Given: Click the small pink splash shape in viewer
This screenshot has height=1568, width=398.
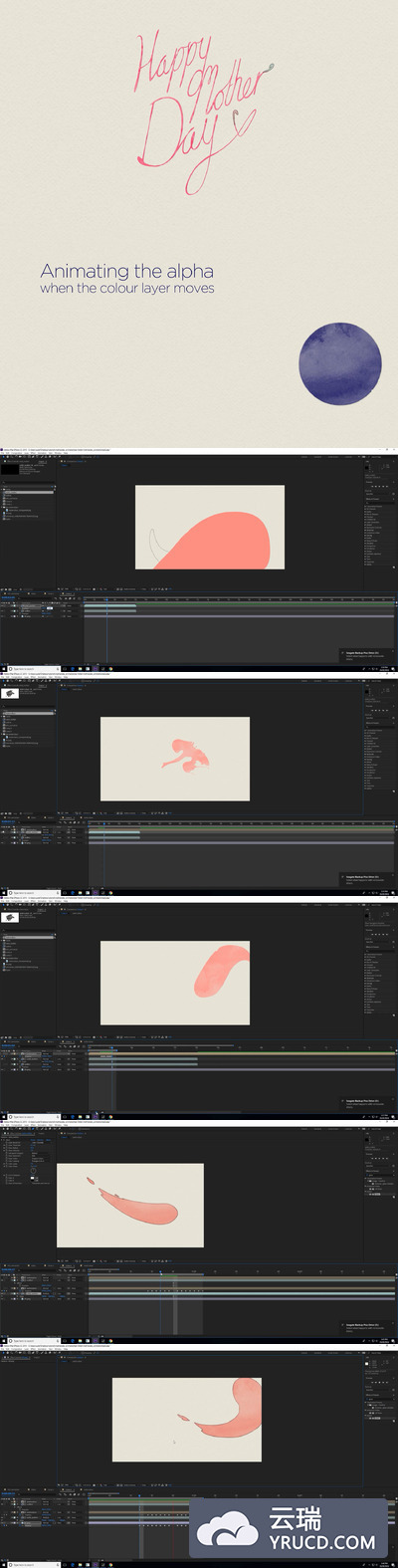Looking at the screenshot, I should (186, 755).
